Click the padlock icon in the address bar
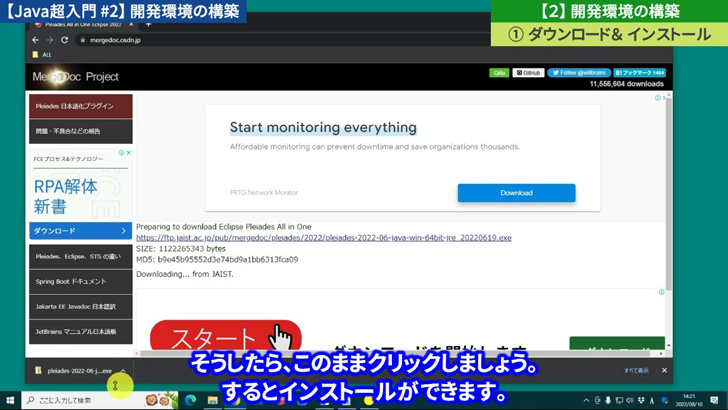728x410 pixels. coord(83,40)
